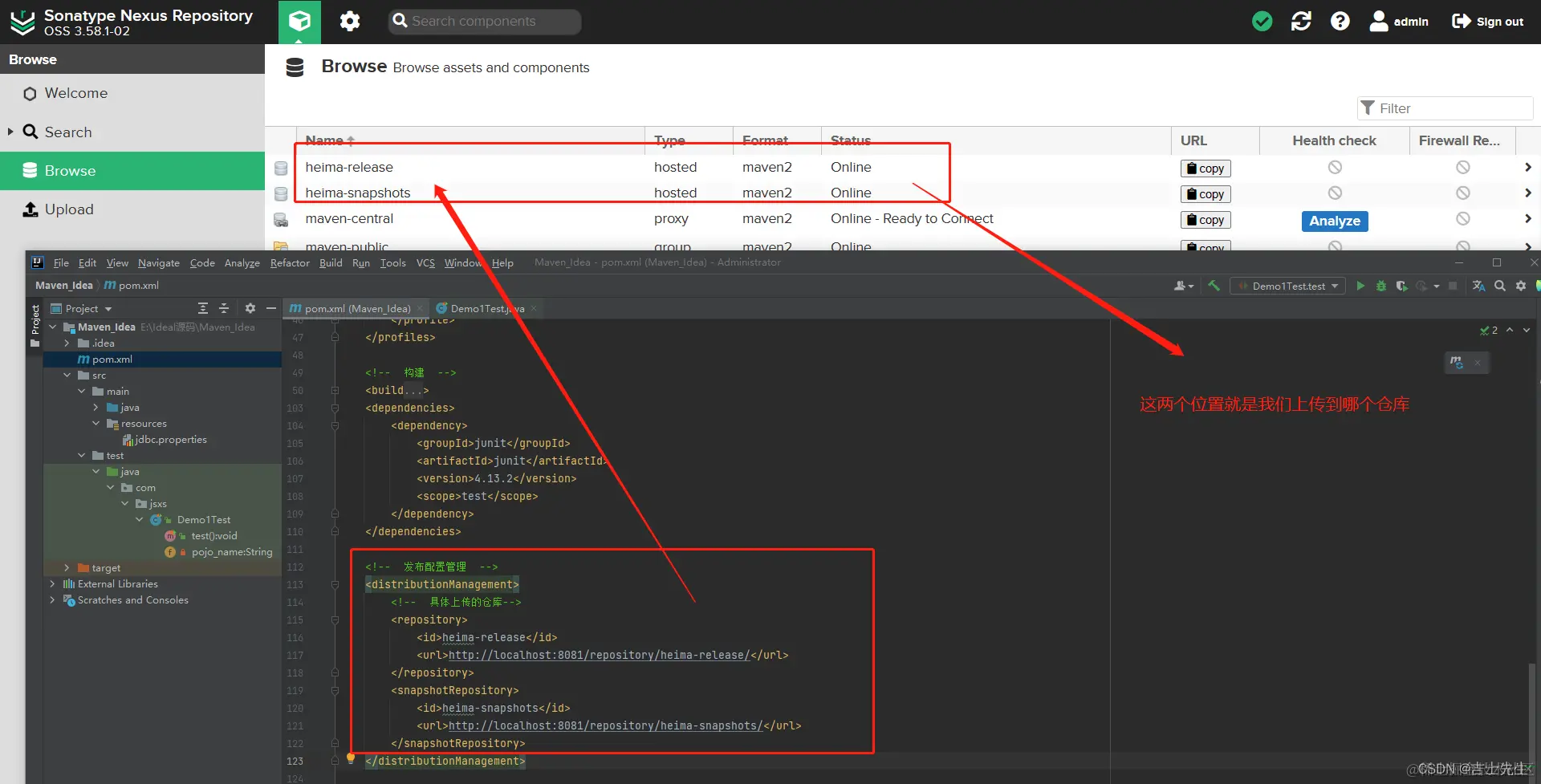Image resolution: width=1541 pixels, height=784 pixels.
Task: Run with coverage icon in IDE toolbar
Action: [1401, 286]
